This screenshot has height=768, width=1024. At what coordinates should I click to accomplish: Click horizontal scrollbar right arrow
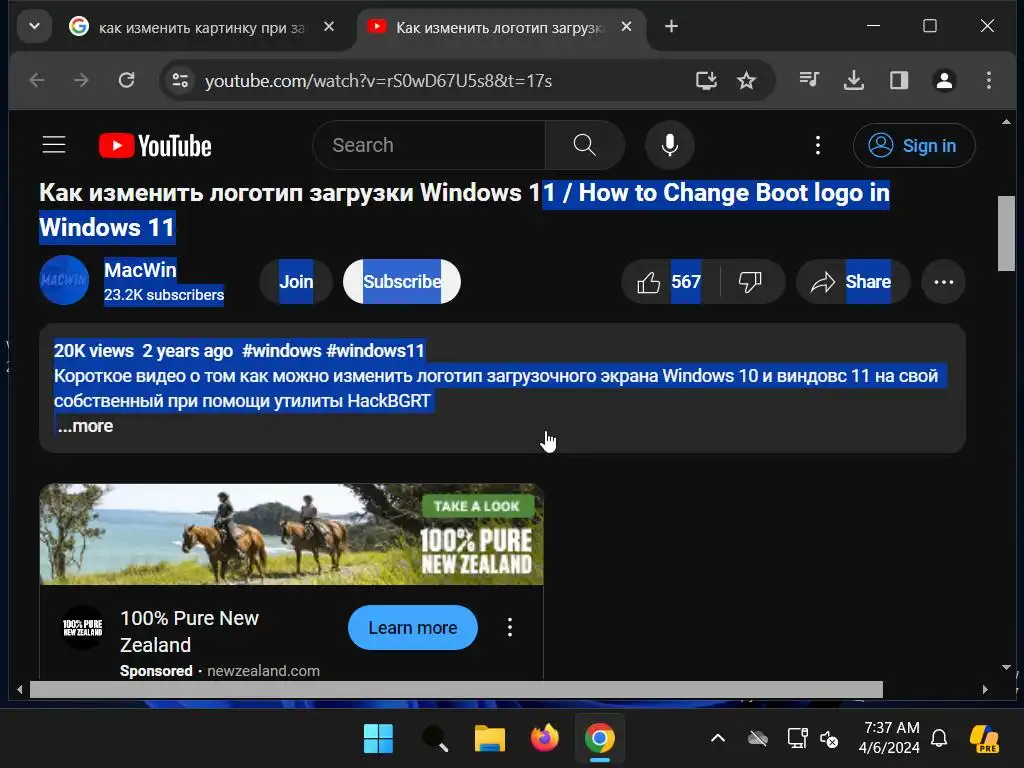pos(985,689)
